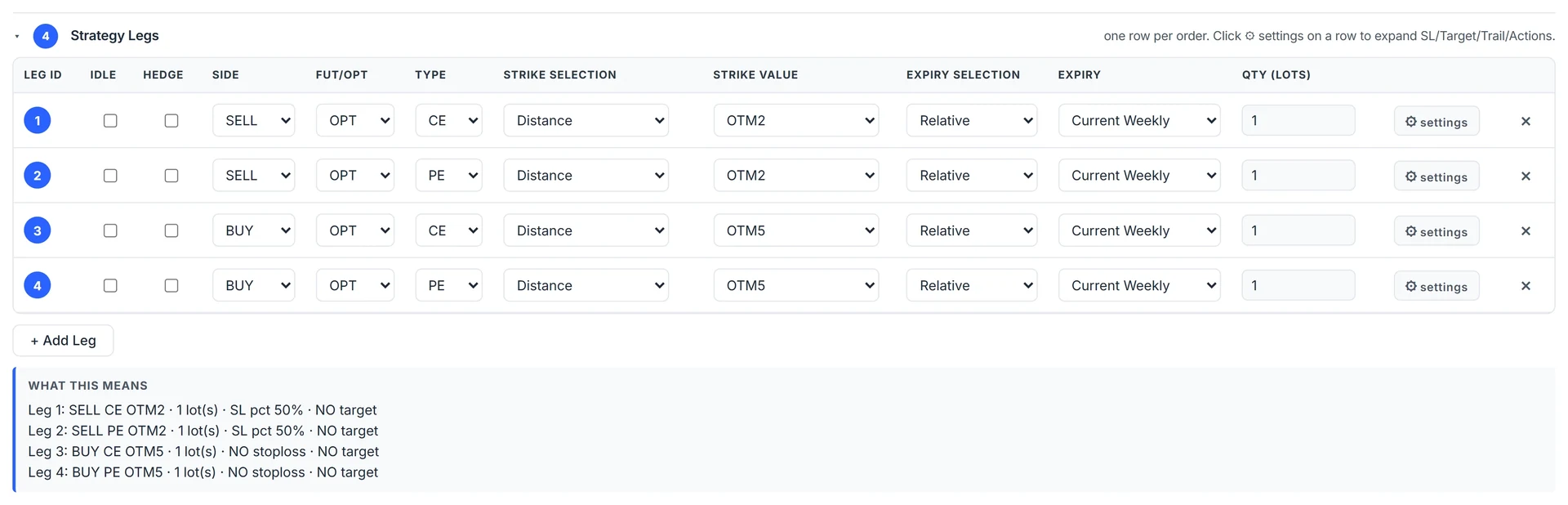Open settings for leg 2
The height and width of the screenshot is (505, 1568).
pos(1436,176)
